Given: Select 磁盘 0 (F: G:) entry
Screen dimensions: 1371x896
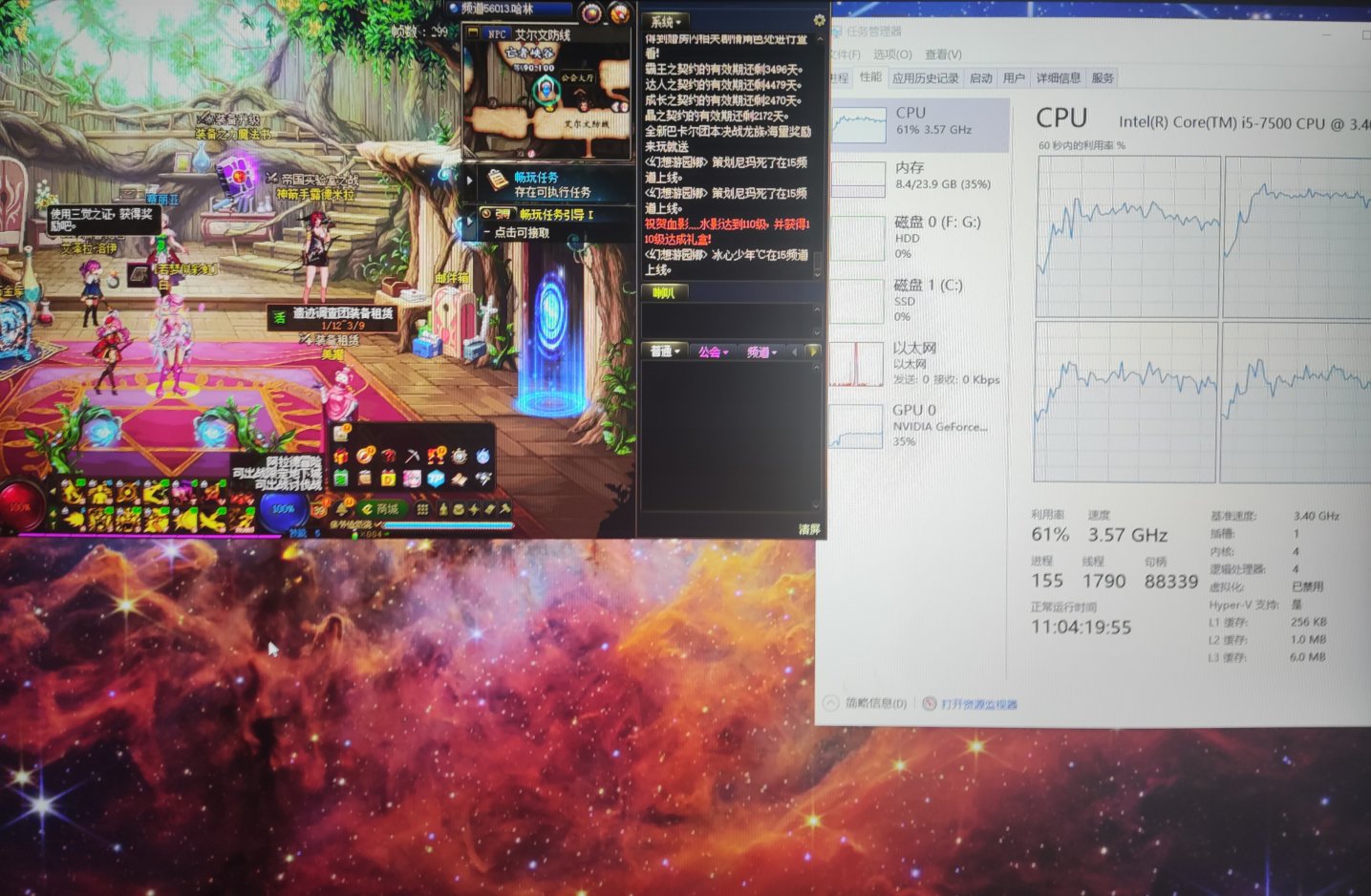Looking at the screenshot, I should [x=919, y=237].
